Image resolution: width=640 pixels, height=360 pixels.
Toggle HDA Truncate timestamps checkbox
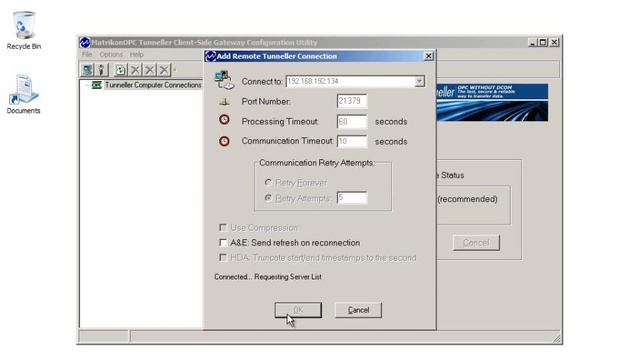223,258
